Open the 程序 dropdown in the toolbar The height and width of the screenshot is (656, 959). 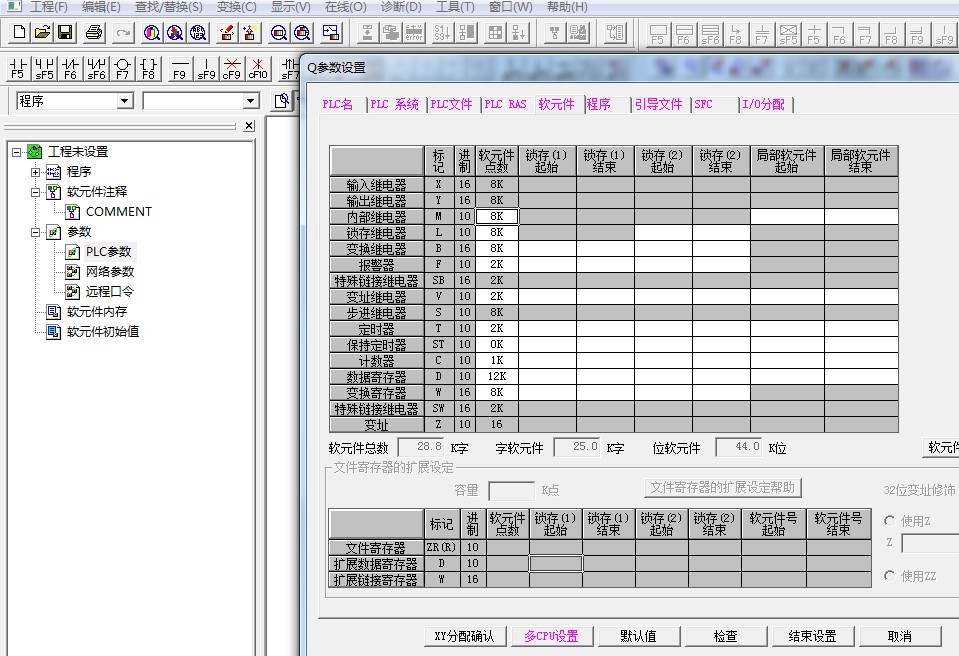(124, 101)
